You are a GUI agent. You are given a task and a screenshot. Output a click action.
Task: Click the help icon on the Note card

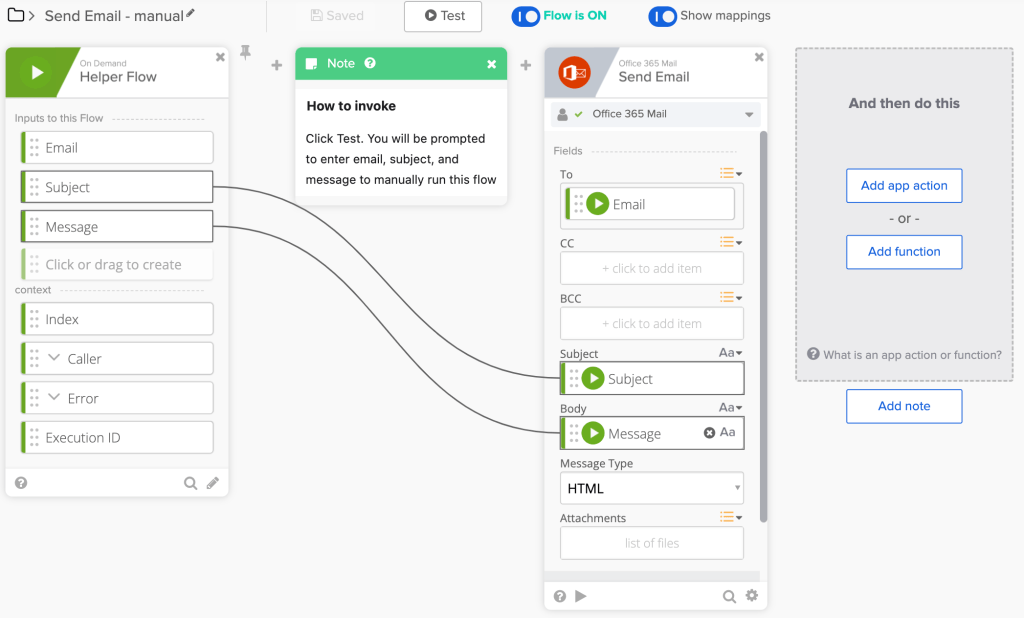[x=370, y=64]
